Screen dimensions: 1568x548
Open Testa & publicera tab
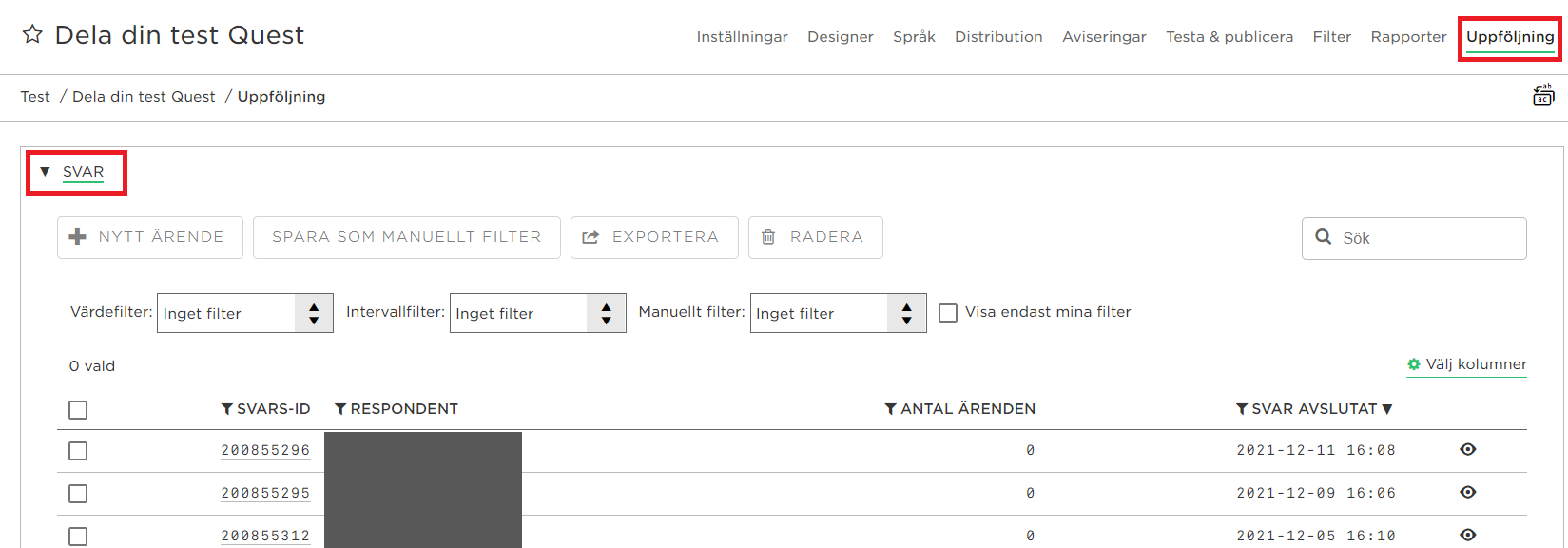click(1229, 37)
